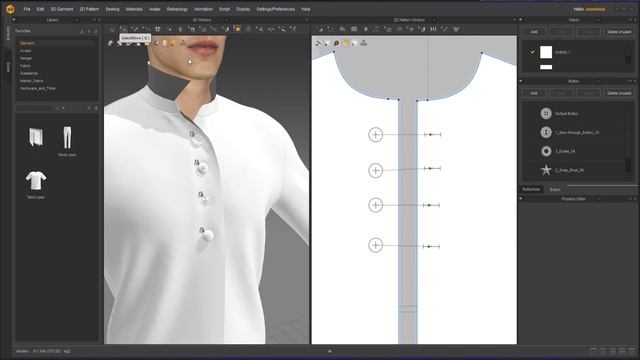This screenshot has width=640, height=360.
Task: Select the top button marker on the 2D pattern
Action: pyautogui.click(x=376, y=135)
